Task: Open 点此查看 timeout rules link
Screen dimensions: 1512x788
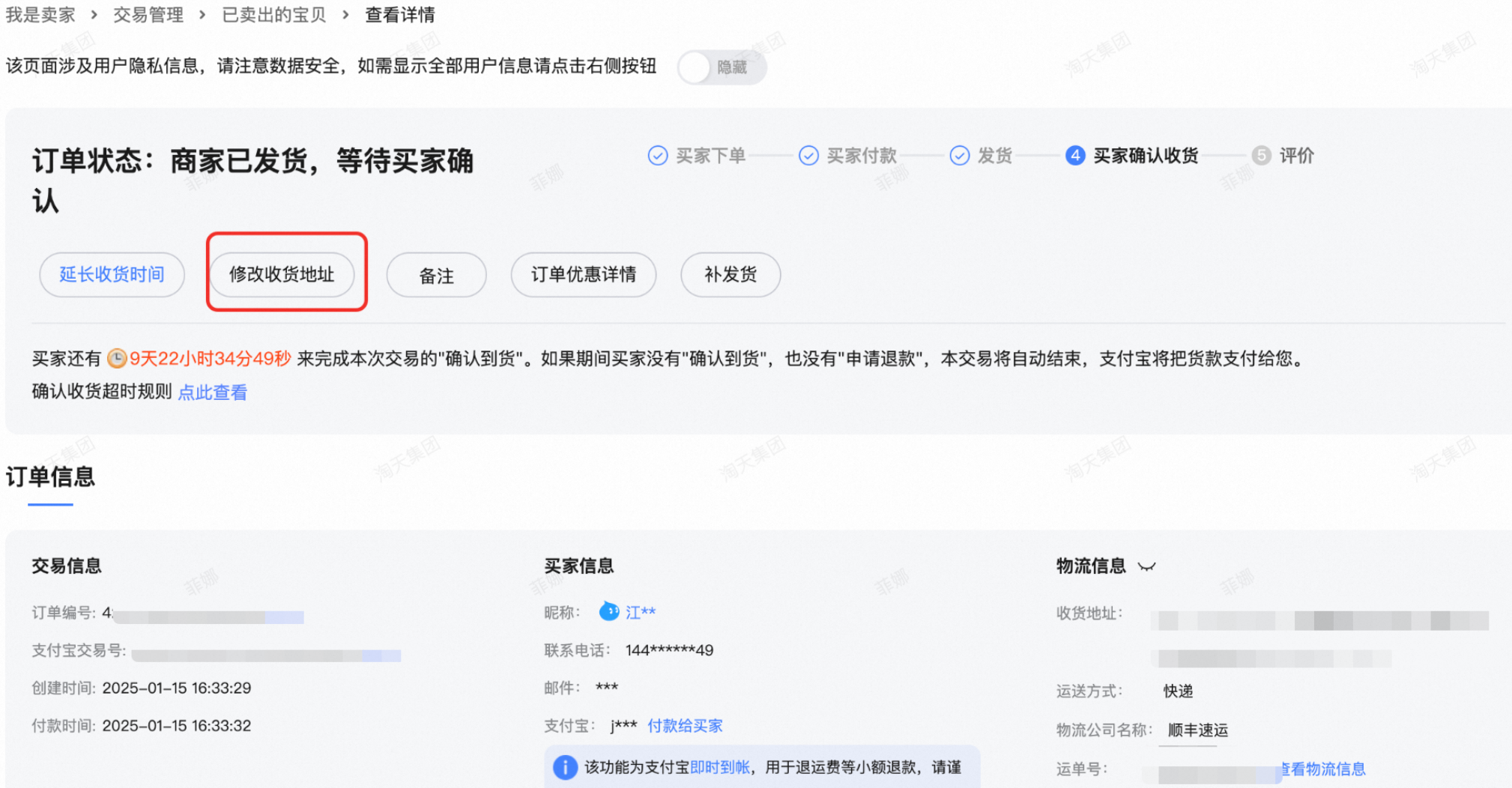Action: [x=213, y=392]
